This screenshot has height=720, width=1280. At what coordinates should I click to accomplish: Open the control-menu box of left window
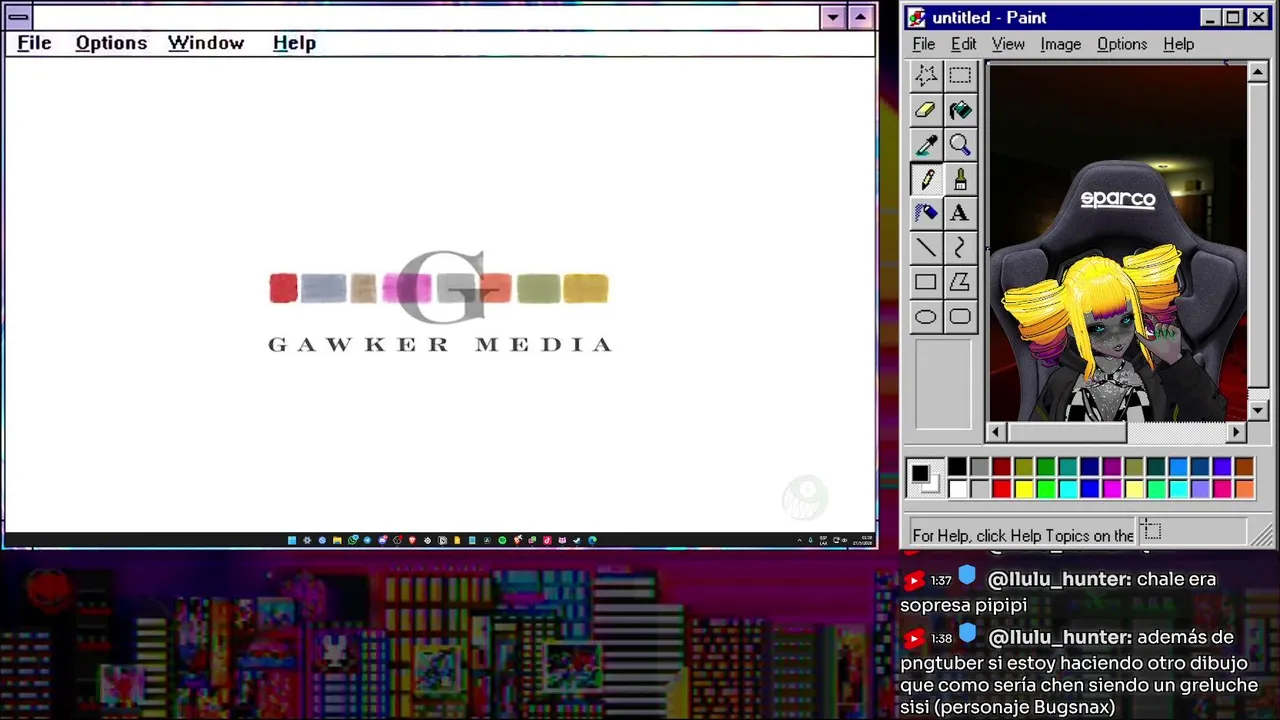click(18, 17)
